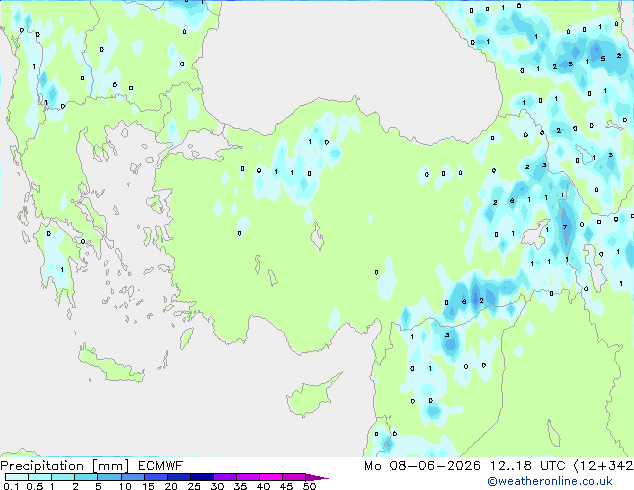Viewport: 634px width, 490px height.
Task: Select the 25–30 mm navy legend swatch
Action: click(x=202, y=477)
